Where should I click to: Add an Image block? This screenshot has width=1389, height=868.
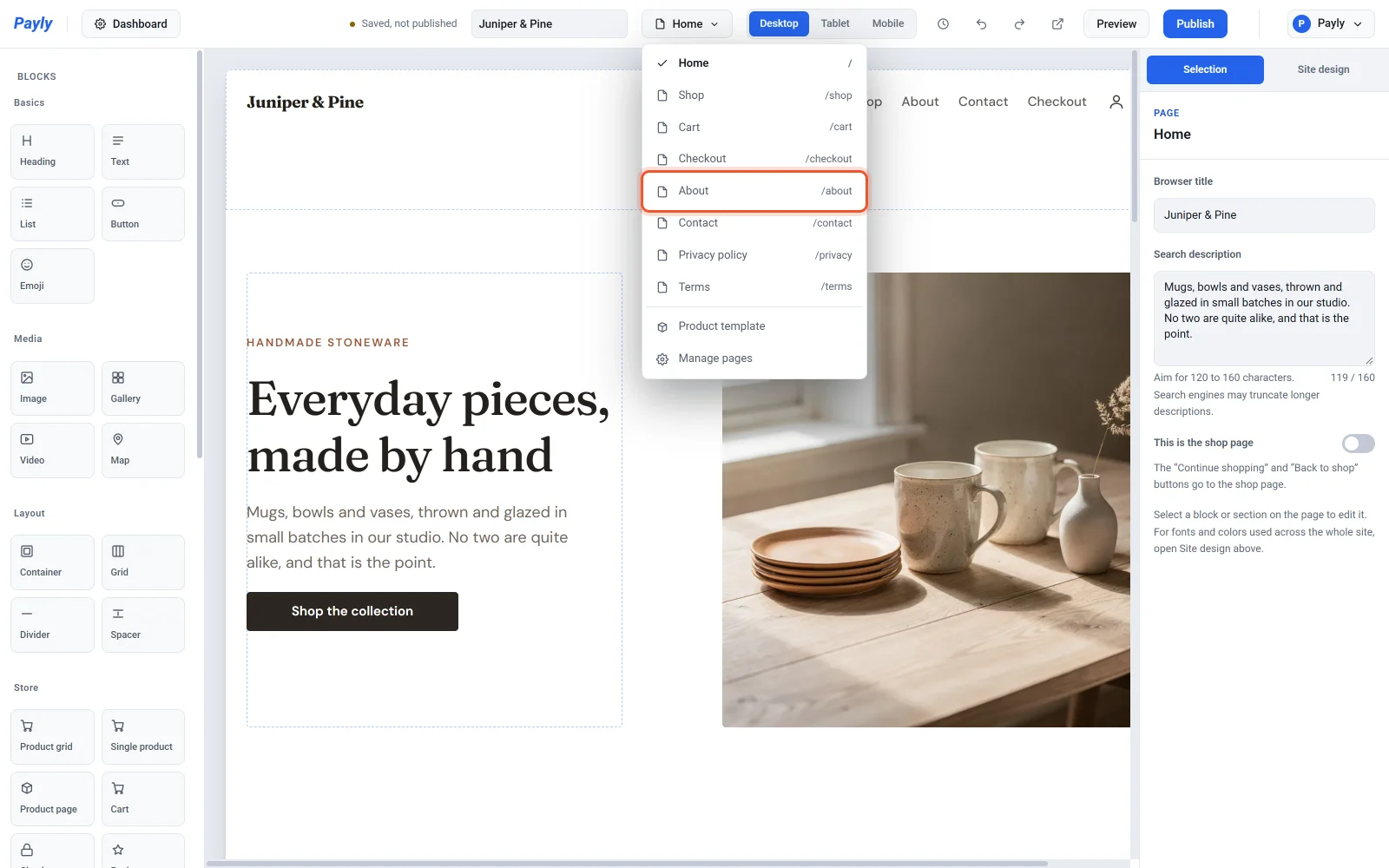click(x=52, y=388)
